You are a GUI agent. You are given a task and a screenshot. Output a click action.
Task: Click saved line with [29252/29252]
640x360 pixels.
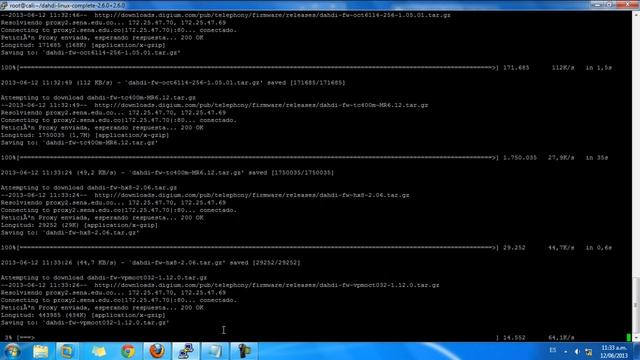150,263
